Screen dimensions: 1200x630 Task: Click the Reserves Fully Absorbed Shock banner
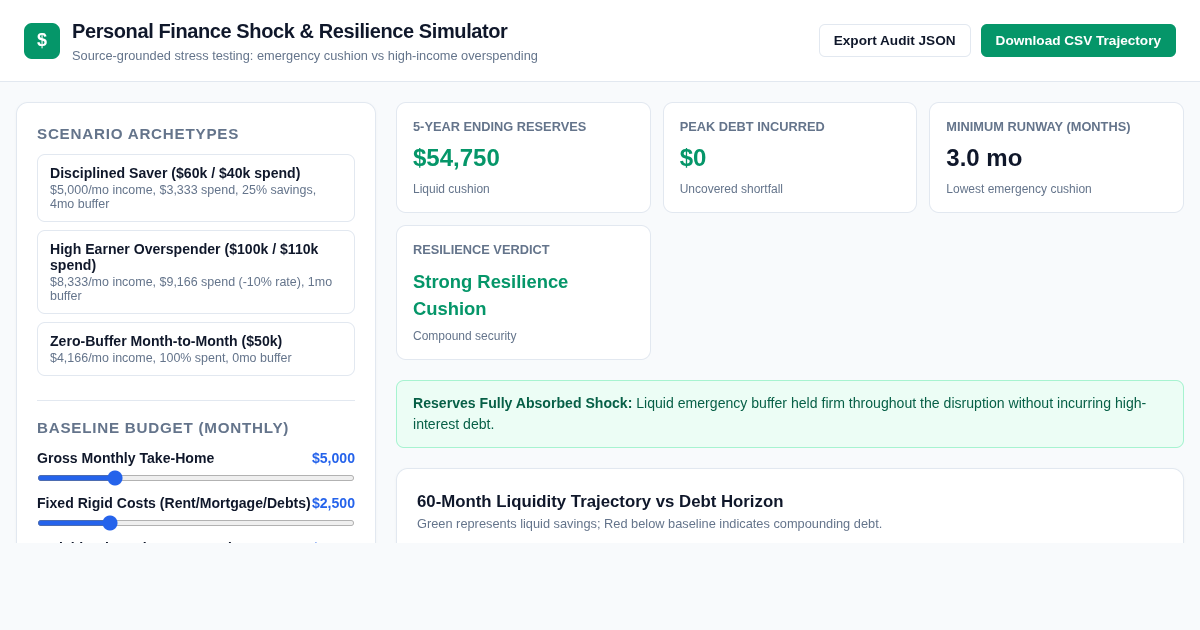[790, 414]
